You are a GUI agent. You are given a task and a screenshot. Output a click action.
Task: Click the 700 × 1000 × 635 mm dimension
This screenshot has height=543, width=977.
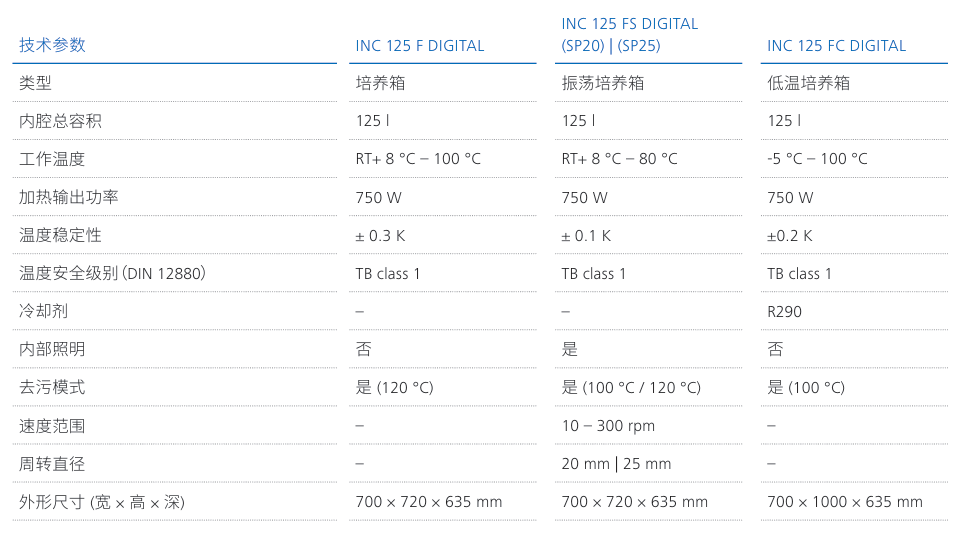(844, 502)
